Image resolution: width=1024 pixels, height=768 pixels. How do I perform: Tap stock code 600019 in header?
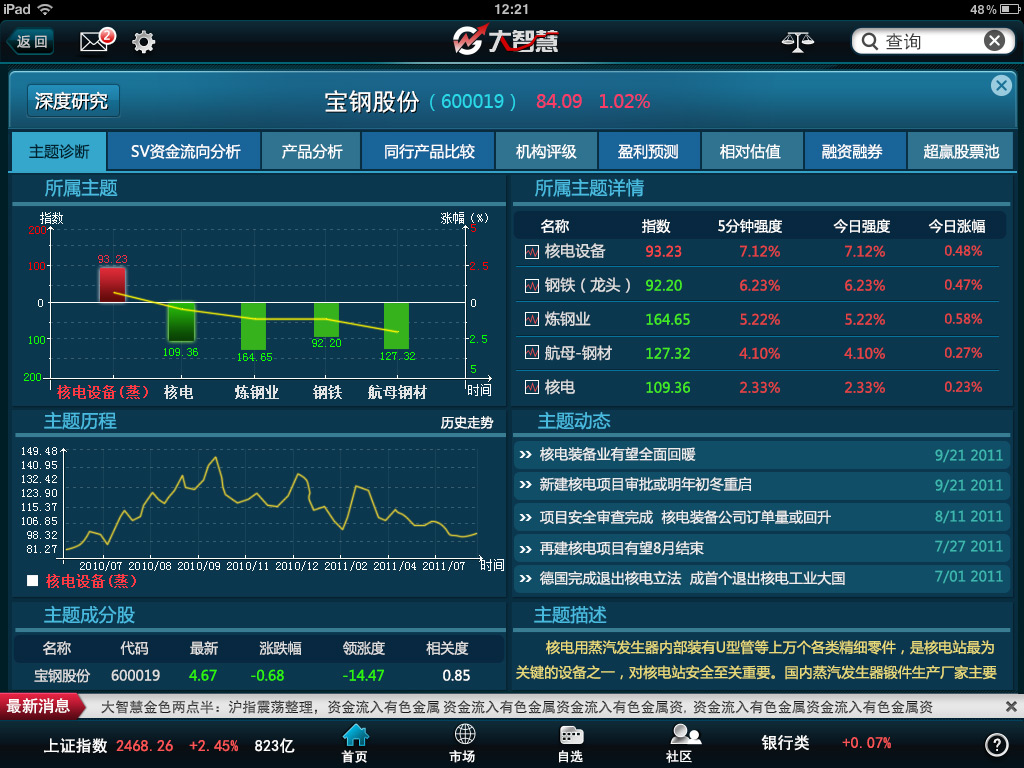(x=473, y=102)
